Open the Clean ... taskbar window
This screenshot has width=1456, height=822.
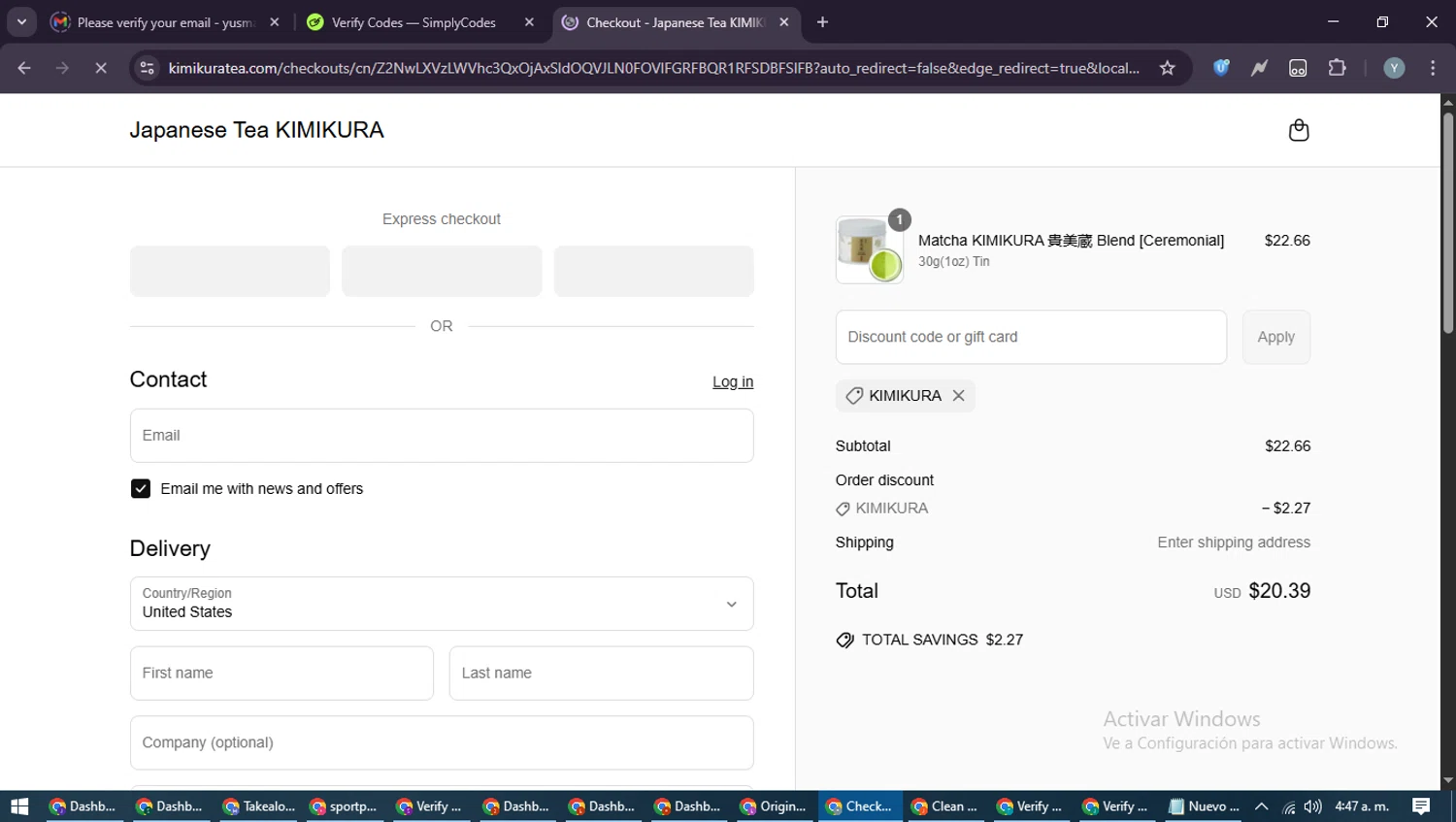coord(944,806)
